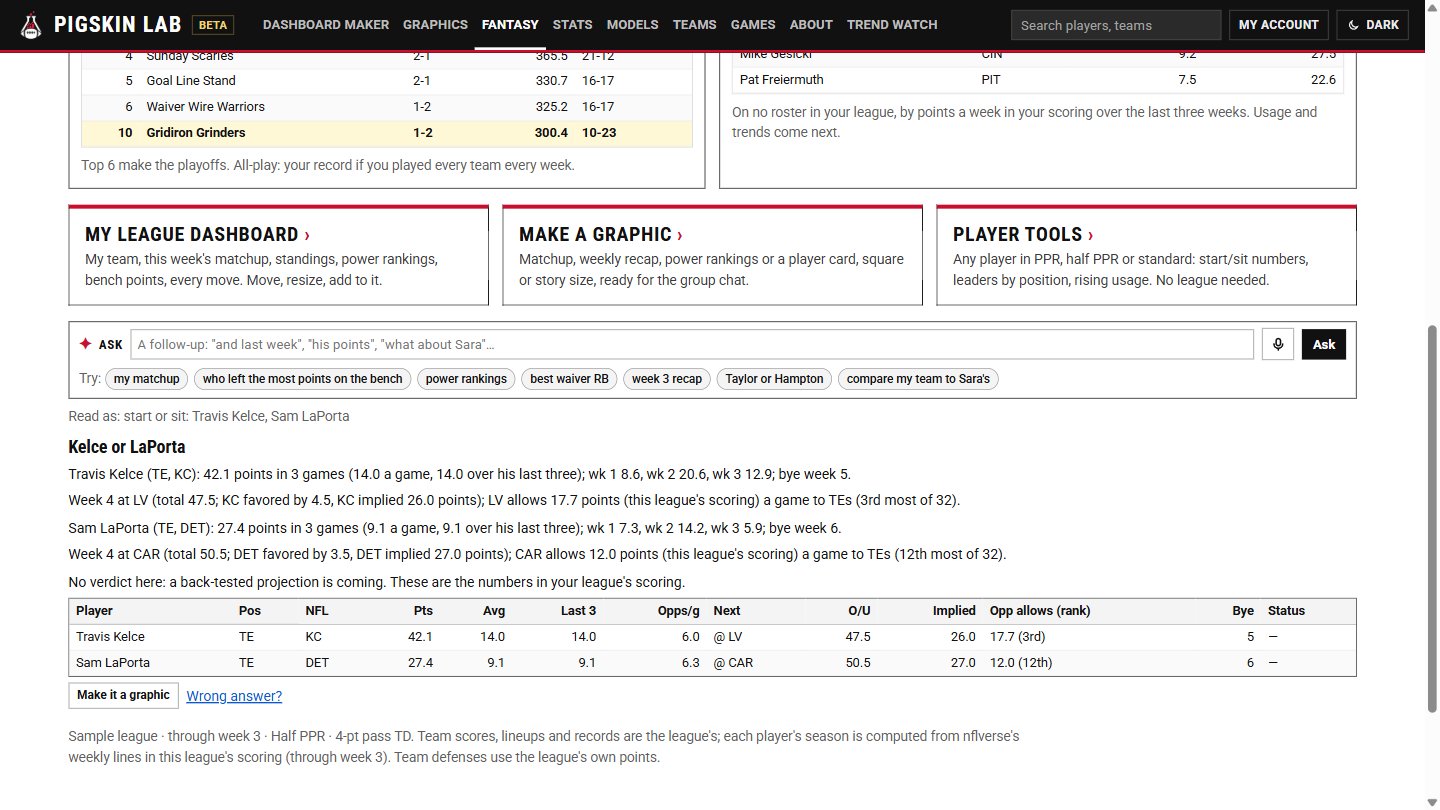Open the PLAYER TOOLS card
Viewport: 1440px width, 810px height.
1147,256
